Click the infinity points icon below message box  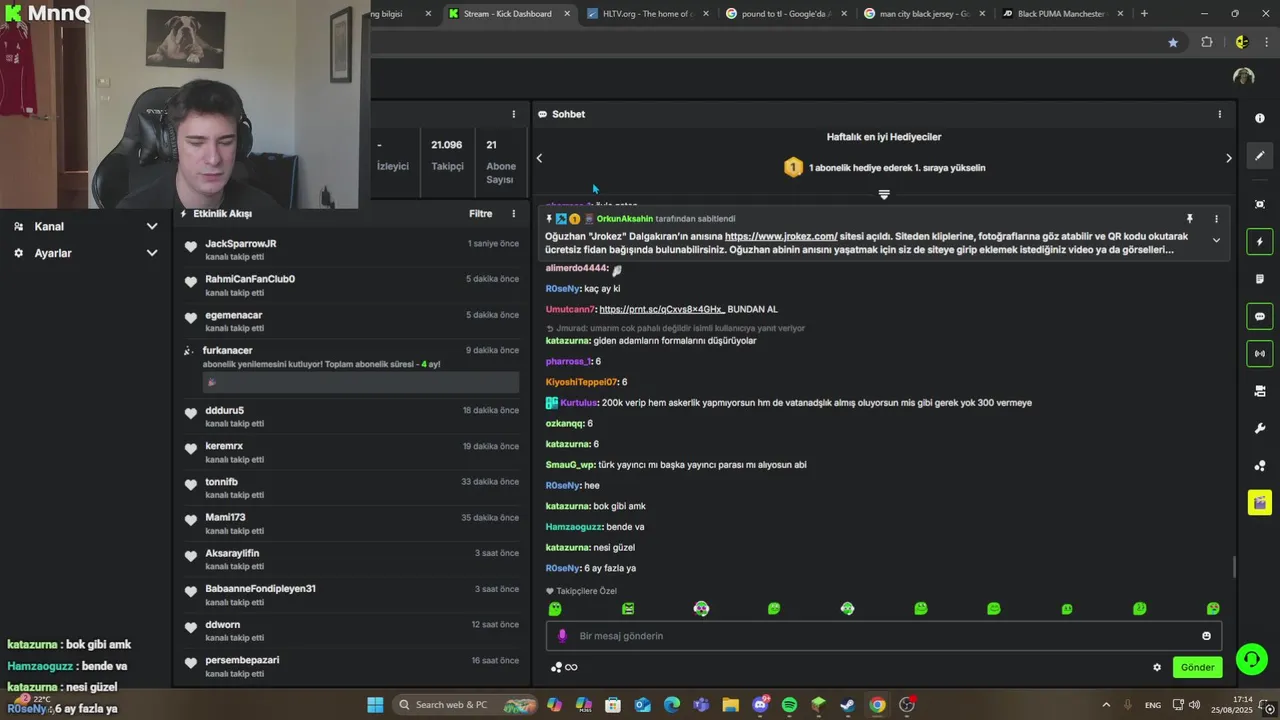coord(571,667)
